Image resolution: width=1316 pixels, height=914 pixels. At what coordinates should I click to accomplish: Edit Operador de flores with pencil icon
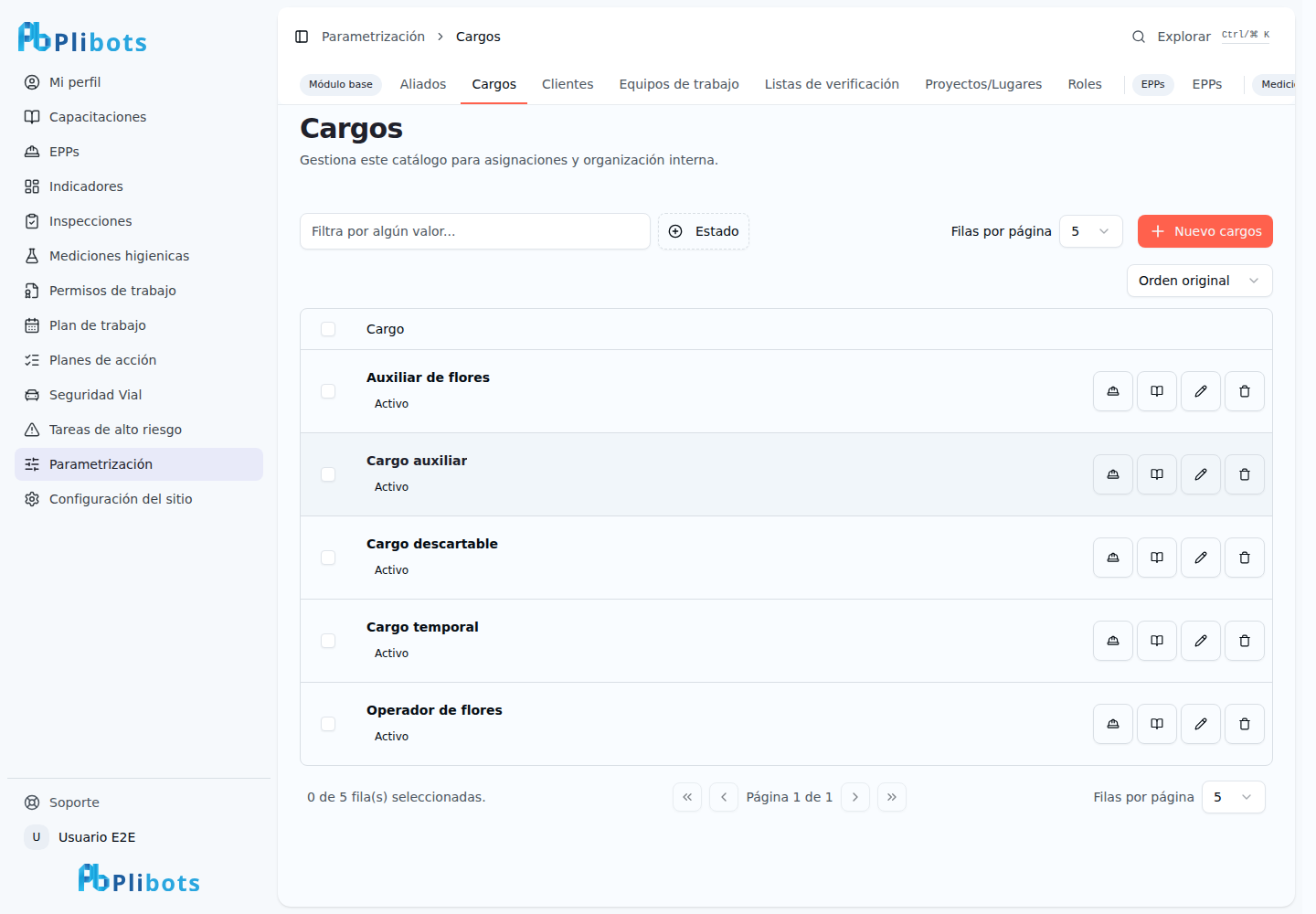pyautogui.click(x=1201, y=724)
